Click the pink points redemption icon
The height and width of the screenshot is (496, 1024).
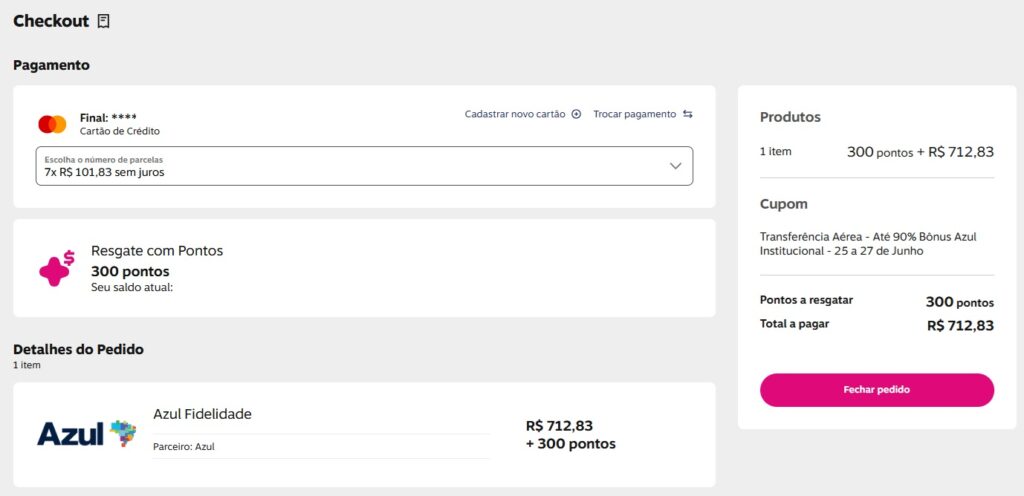tap(56, 267)
